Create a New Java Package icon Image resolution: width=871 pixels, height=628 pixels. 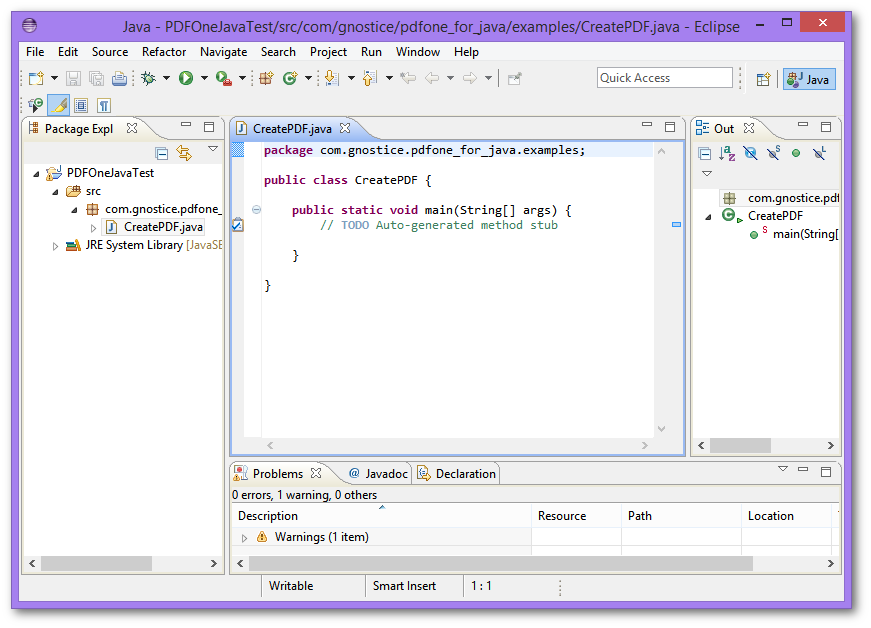pos(266,78)
